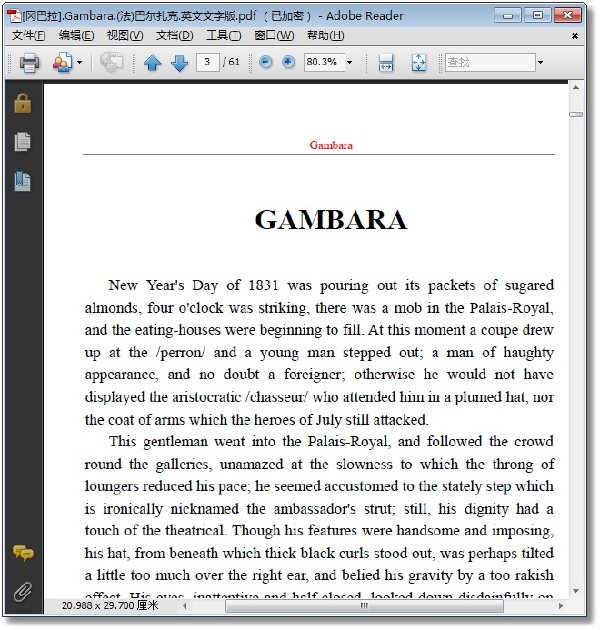This screenshot has width=600, height=630.
Task: Click the page number field showing 3
Action: click(x=207, y=62)
